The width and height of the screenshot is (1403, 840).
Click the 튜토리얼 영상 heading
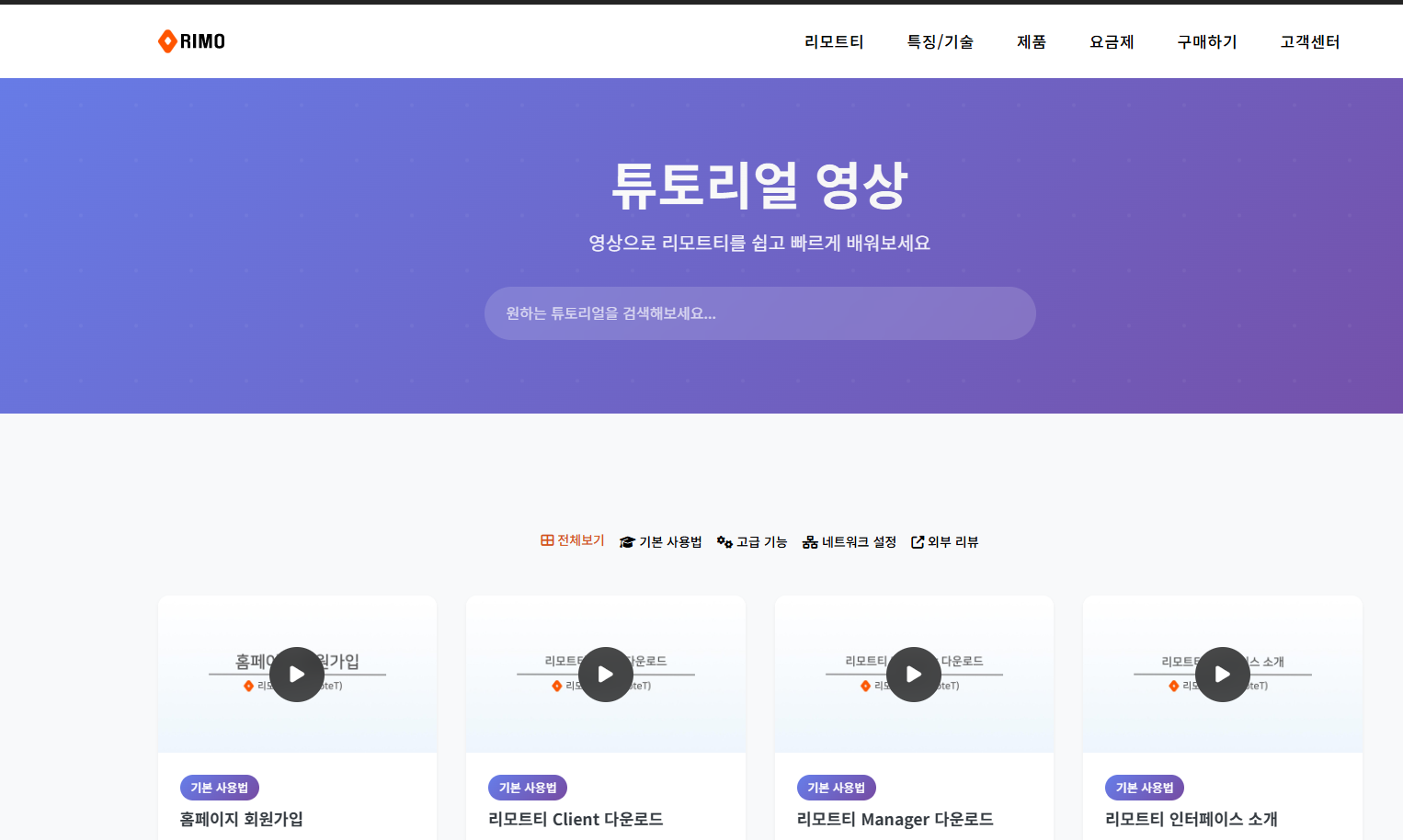point(760,185)
